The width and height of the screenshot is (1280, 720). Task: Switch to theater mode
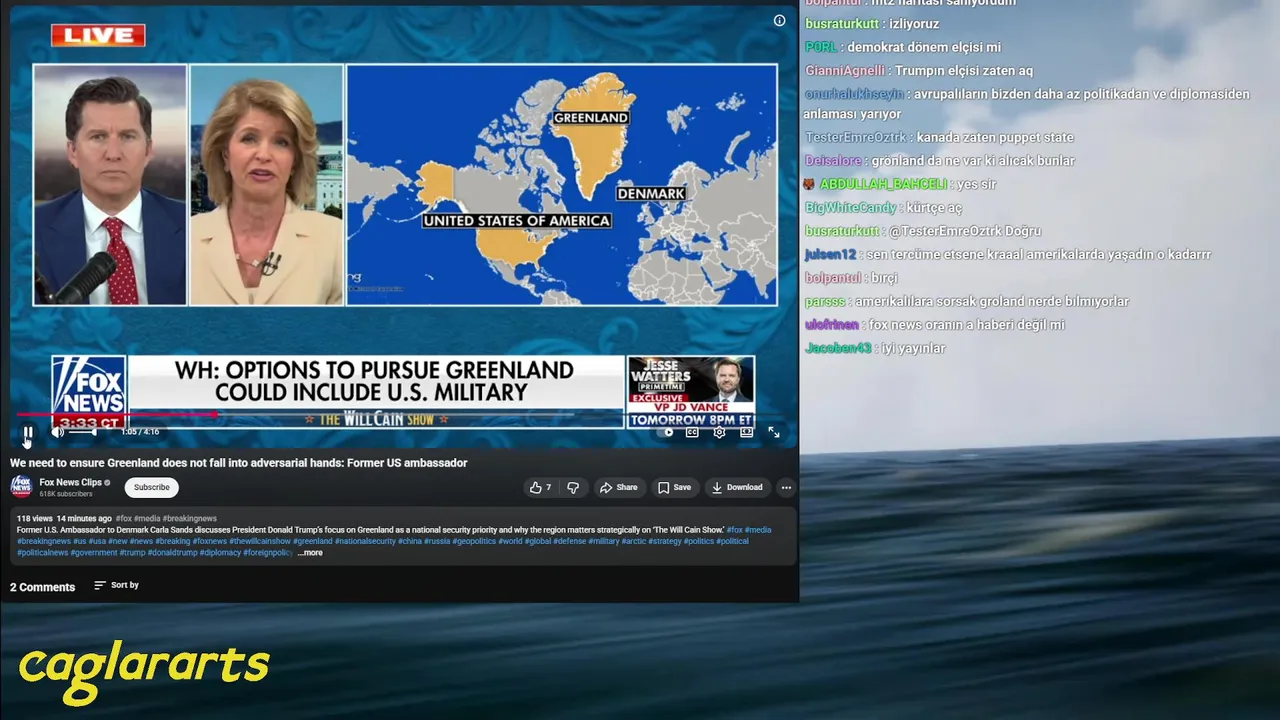tap(746, 432)
